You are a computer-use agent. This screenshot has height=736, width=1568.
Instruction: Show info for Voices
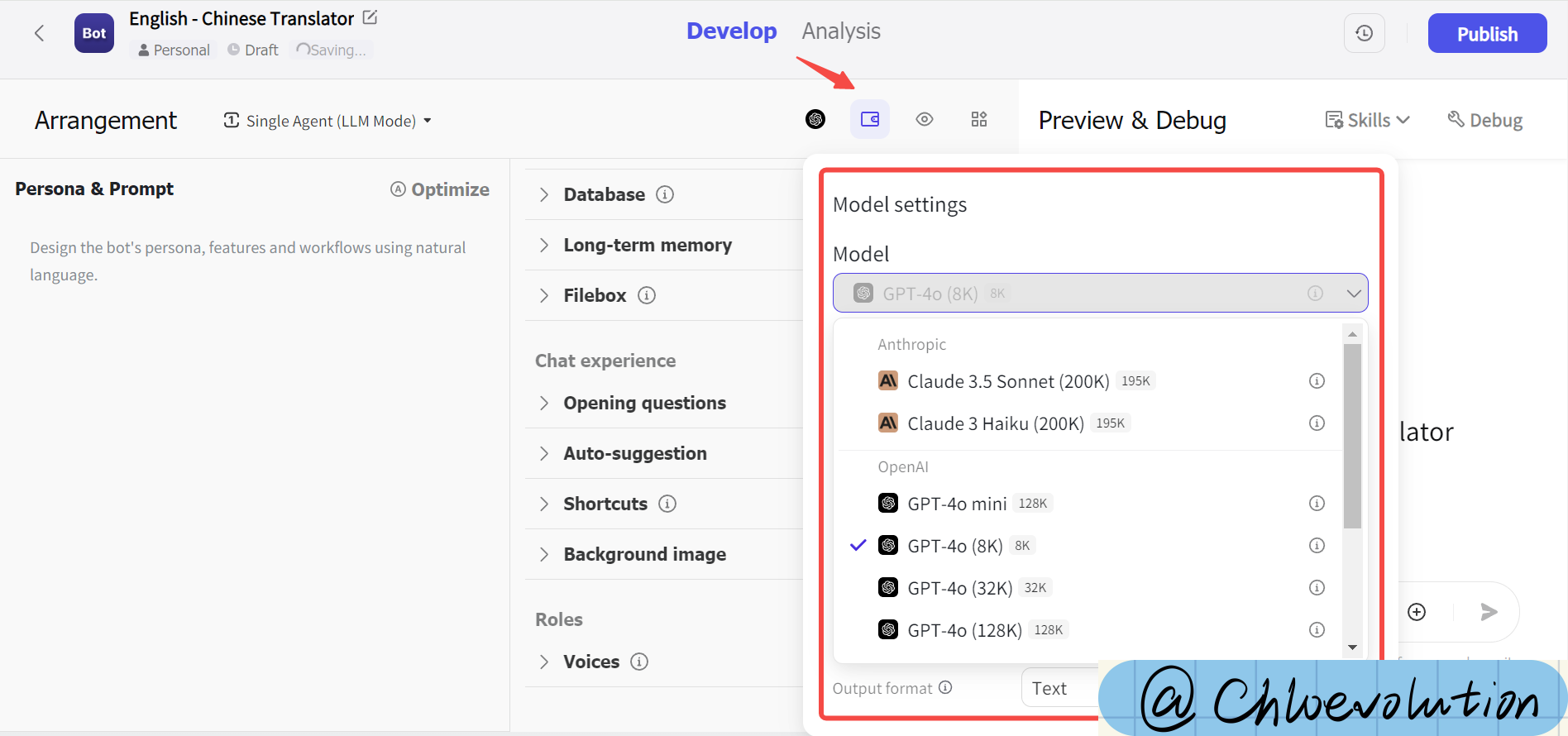(x=639, y=662)
